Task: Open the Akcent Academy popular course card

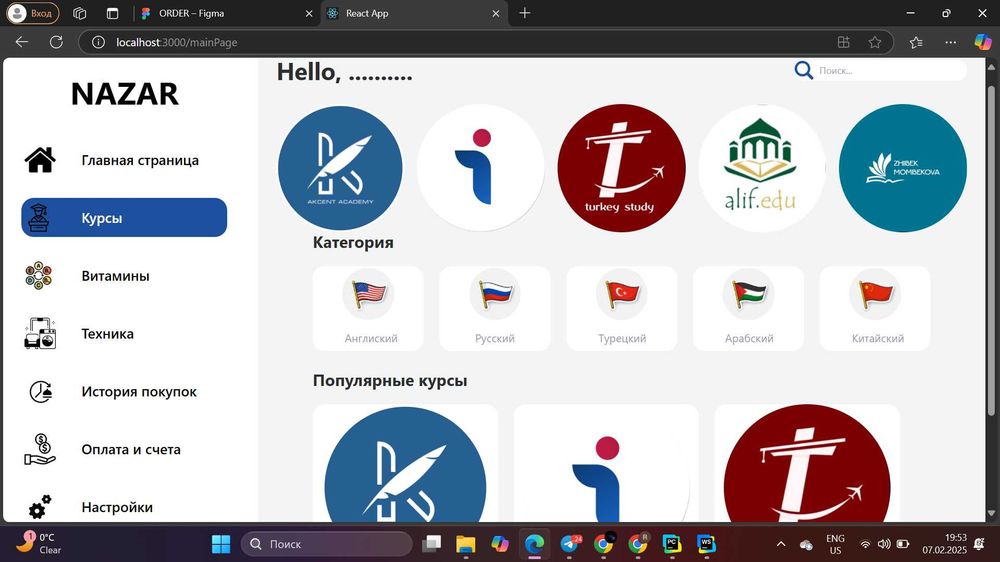Action: click(405, 464)
